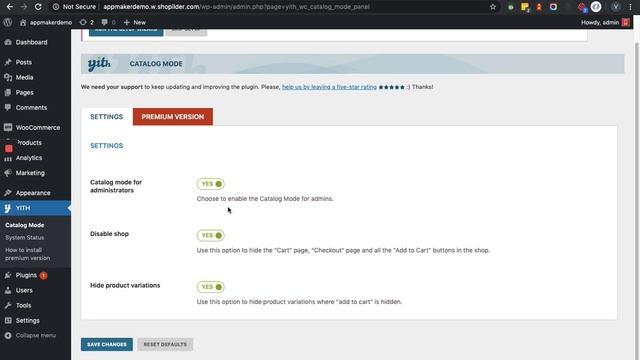Toggle Hide product variations switch

[211, 287]
